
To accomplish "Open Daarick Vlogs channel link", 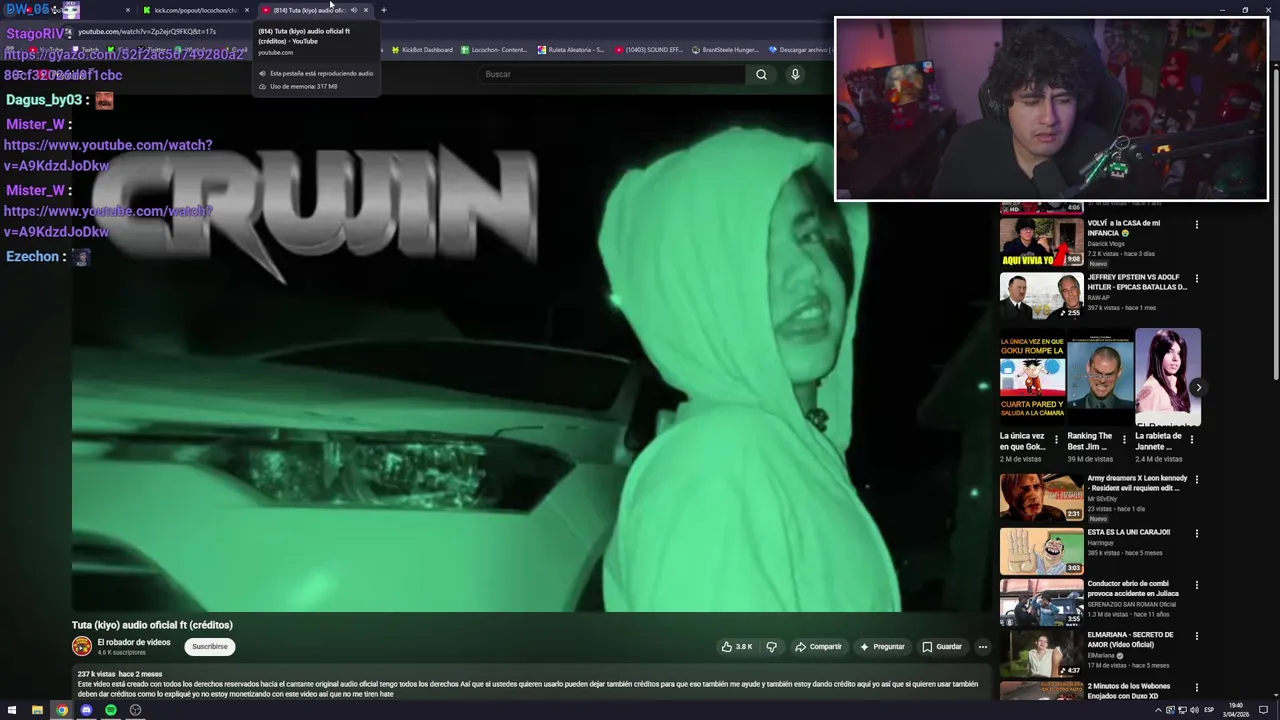I will (1106, 244).
